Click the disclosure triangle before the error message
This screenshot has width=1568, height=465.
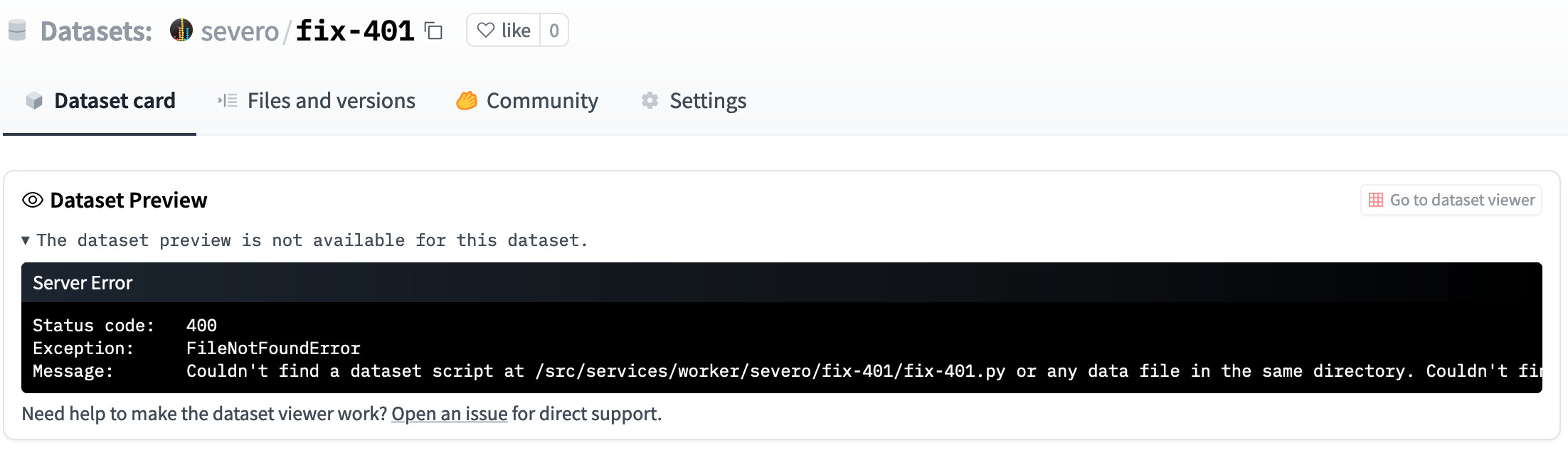pyautogui.click(x=26, y=240)
